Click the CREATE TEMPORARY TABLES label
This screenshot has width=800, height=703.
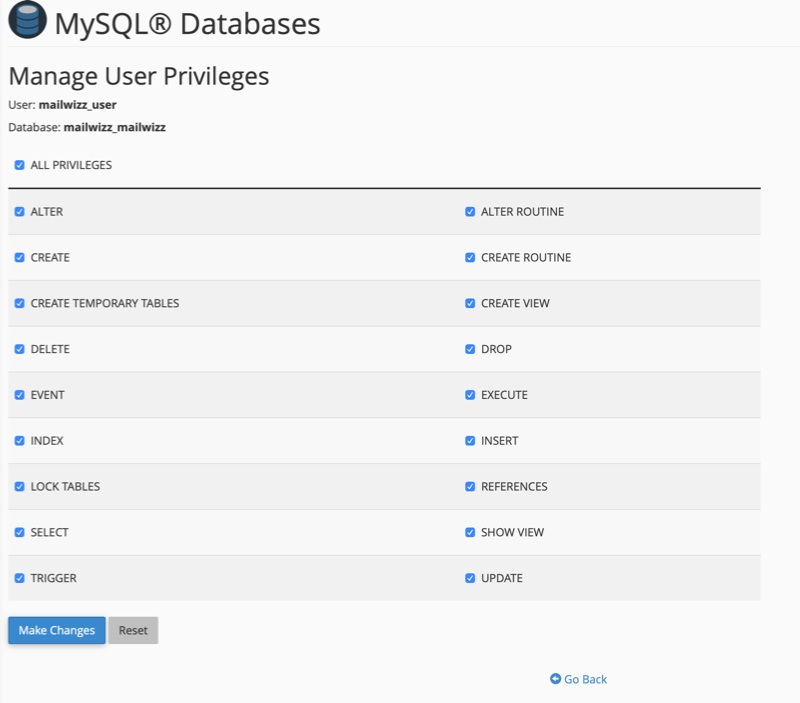(x=105, y=304)
